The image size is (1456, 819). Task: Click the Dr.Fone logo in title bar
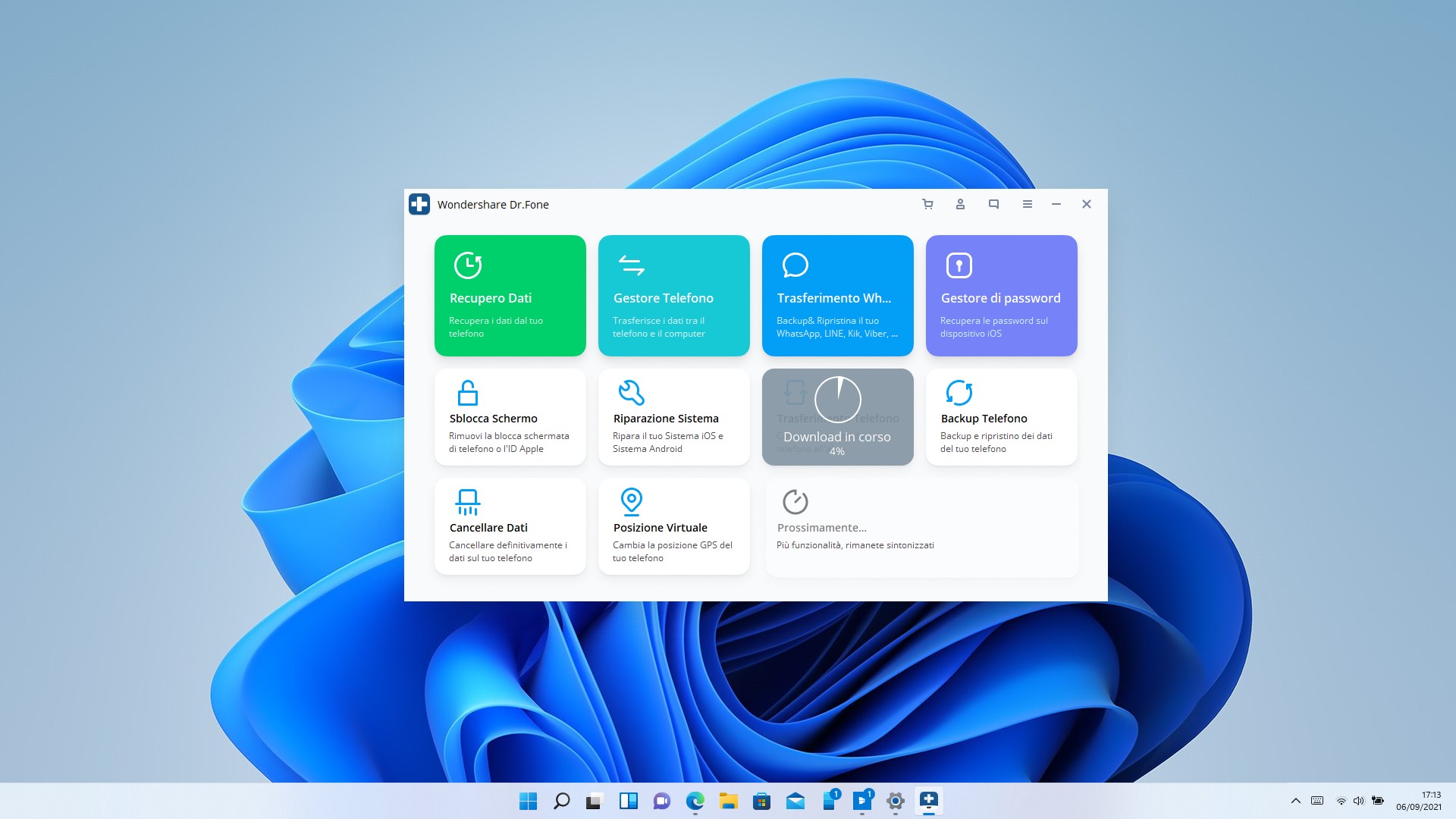[419, 204]
